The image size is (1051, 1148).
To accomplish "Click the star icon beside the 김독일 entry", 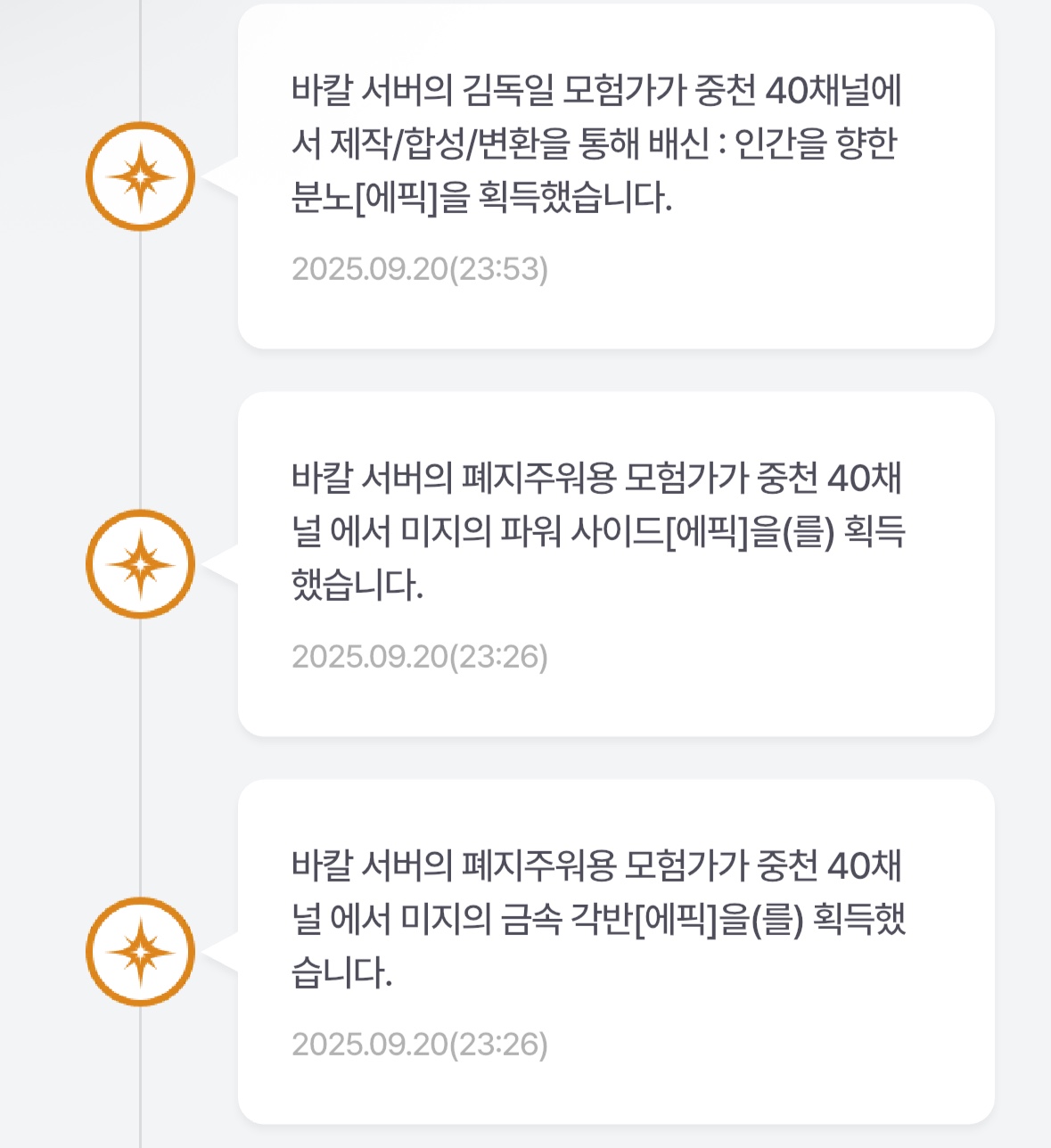I will pos(140,176).
